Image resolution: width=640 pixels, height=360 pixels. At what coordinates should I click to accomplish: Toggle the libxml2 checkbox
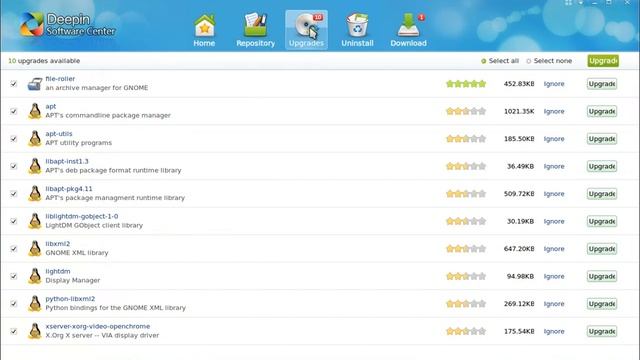point(13,249)
